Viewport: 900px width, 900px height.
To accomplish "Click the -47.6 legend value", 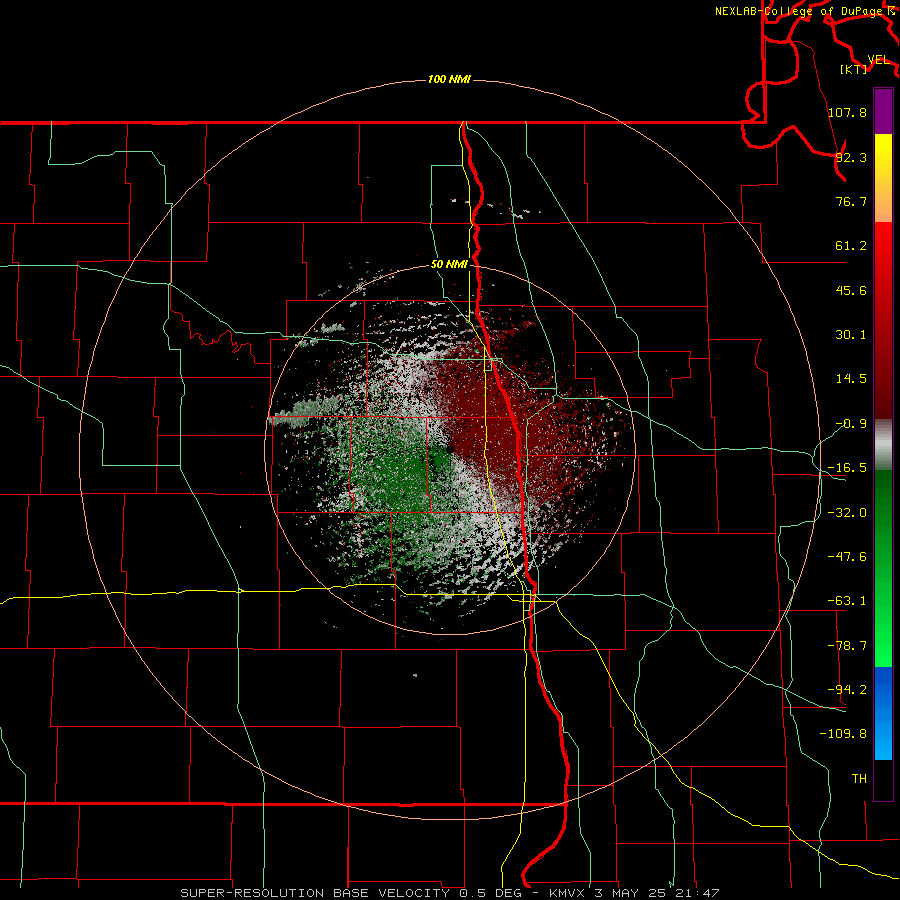I will click(x=847, y=557).
